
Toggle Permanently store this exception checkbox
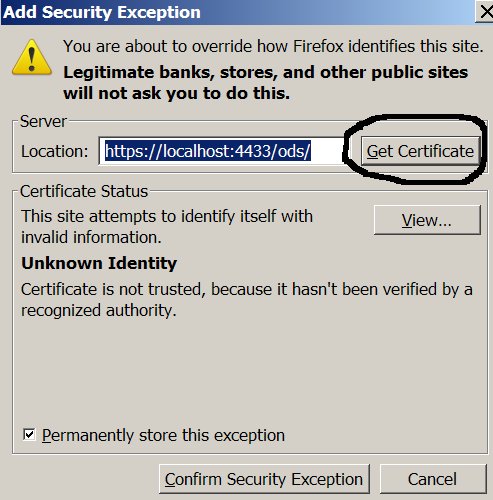pos(29,434)
